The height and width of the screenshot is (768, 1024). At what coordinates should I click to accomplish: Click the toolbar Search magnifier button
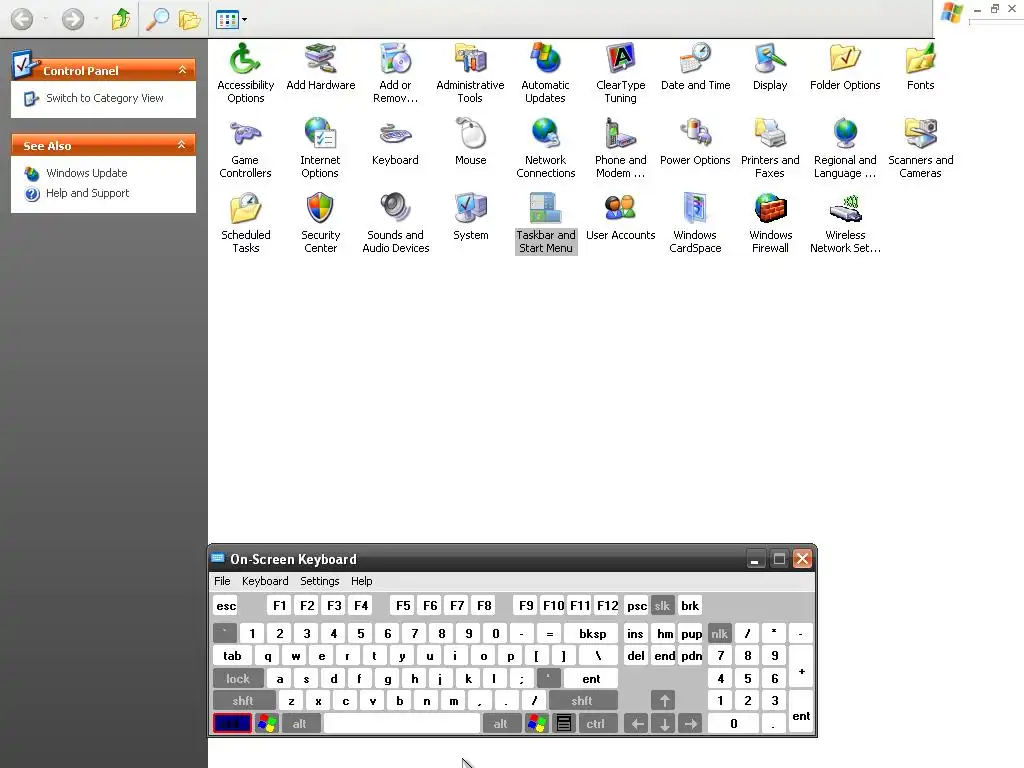(x=157, y=20)
